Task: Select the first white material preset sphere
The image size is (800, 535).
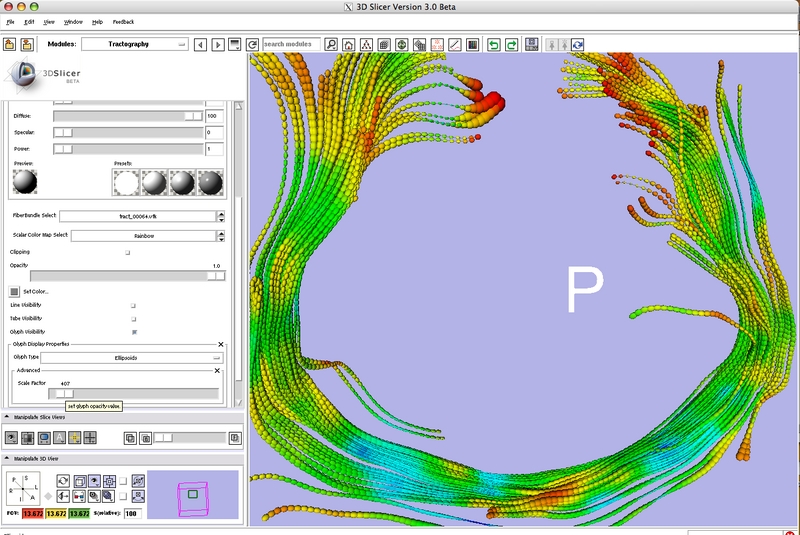Action: tap(126, 182)
